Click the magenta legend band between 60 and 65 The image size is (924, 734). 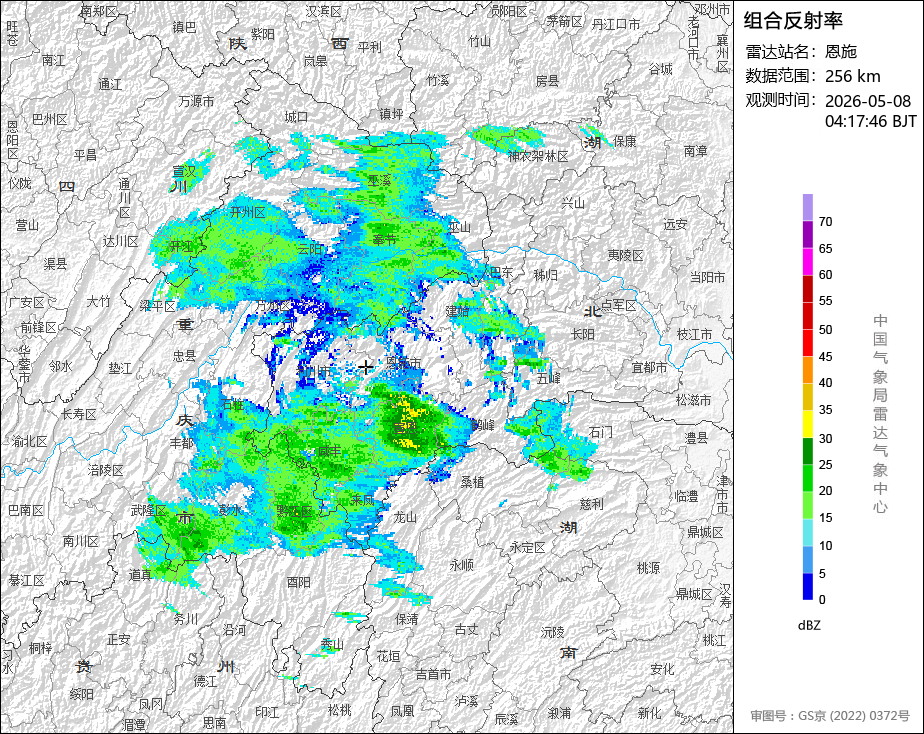(807, 262)
